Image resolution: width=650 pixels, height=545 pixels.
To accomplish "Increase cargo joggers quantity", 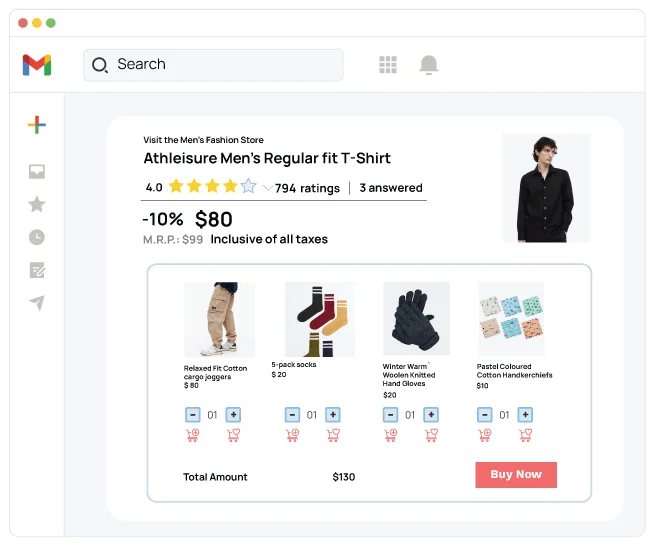I will click(233, 414).
